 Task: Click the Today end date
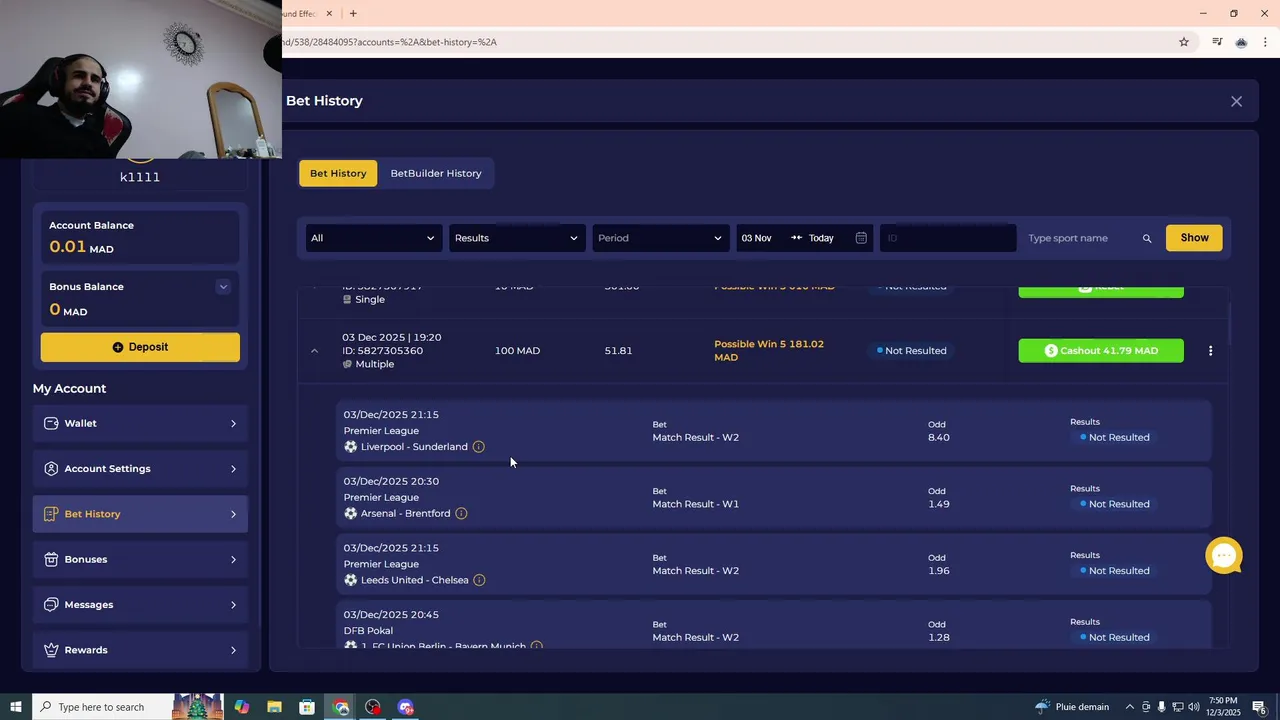(821, 238)
